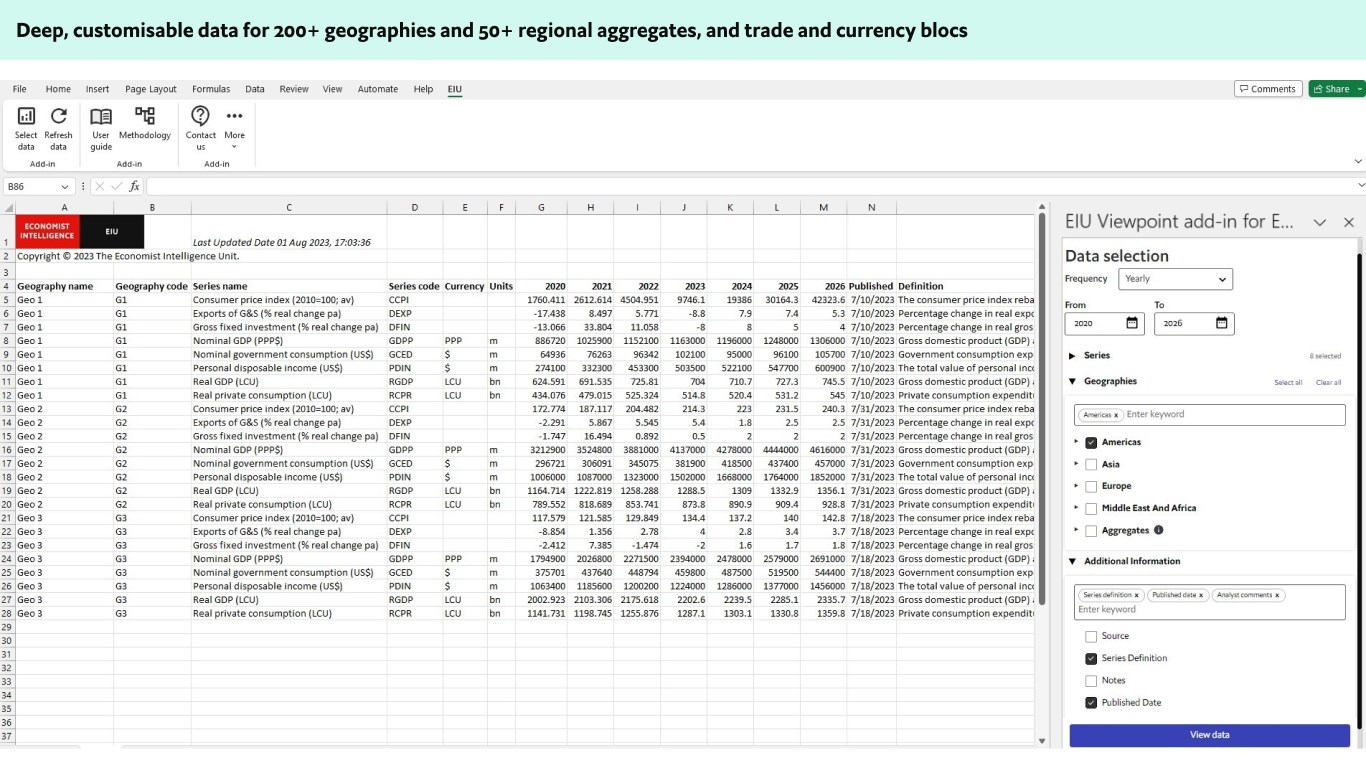The image size is (1366, 768).
Task: Open the add-in pane options chevron
Action: coord(1319,222)
